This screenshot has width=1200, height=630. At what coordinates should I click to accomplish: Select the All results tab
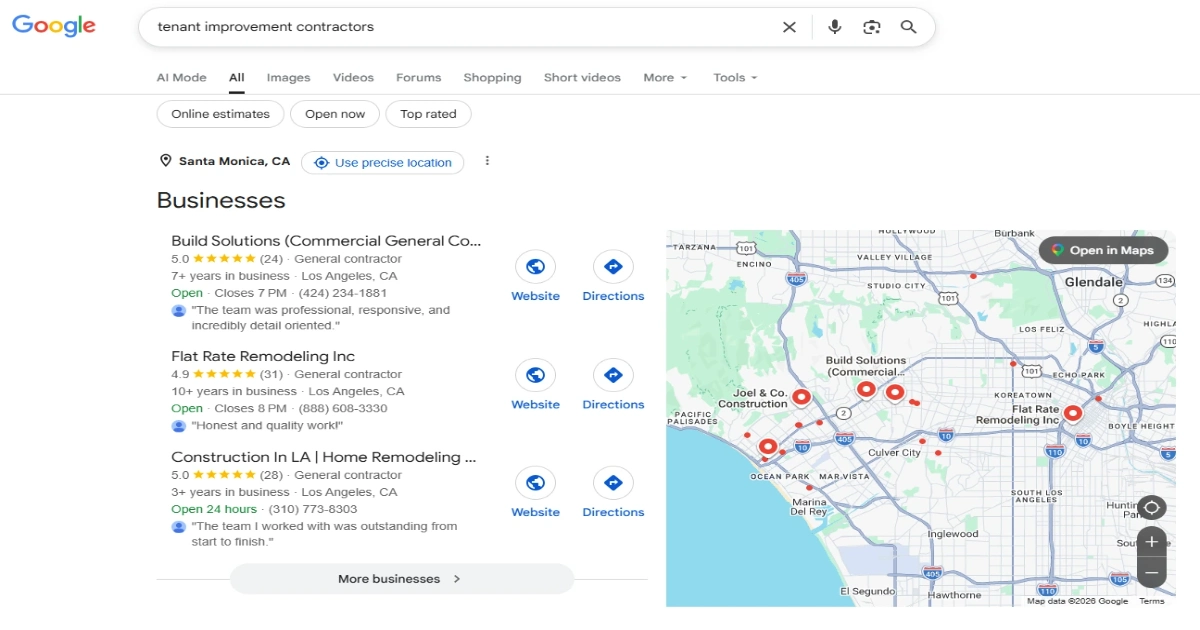(x=236, y=77)
